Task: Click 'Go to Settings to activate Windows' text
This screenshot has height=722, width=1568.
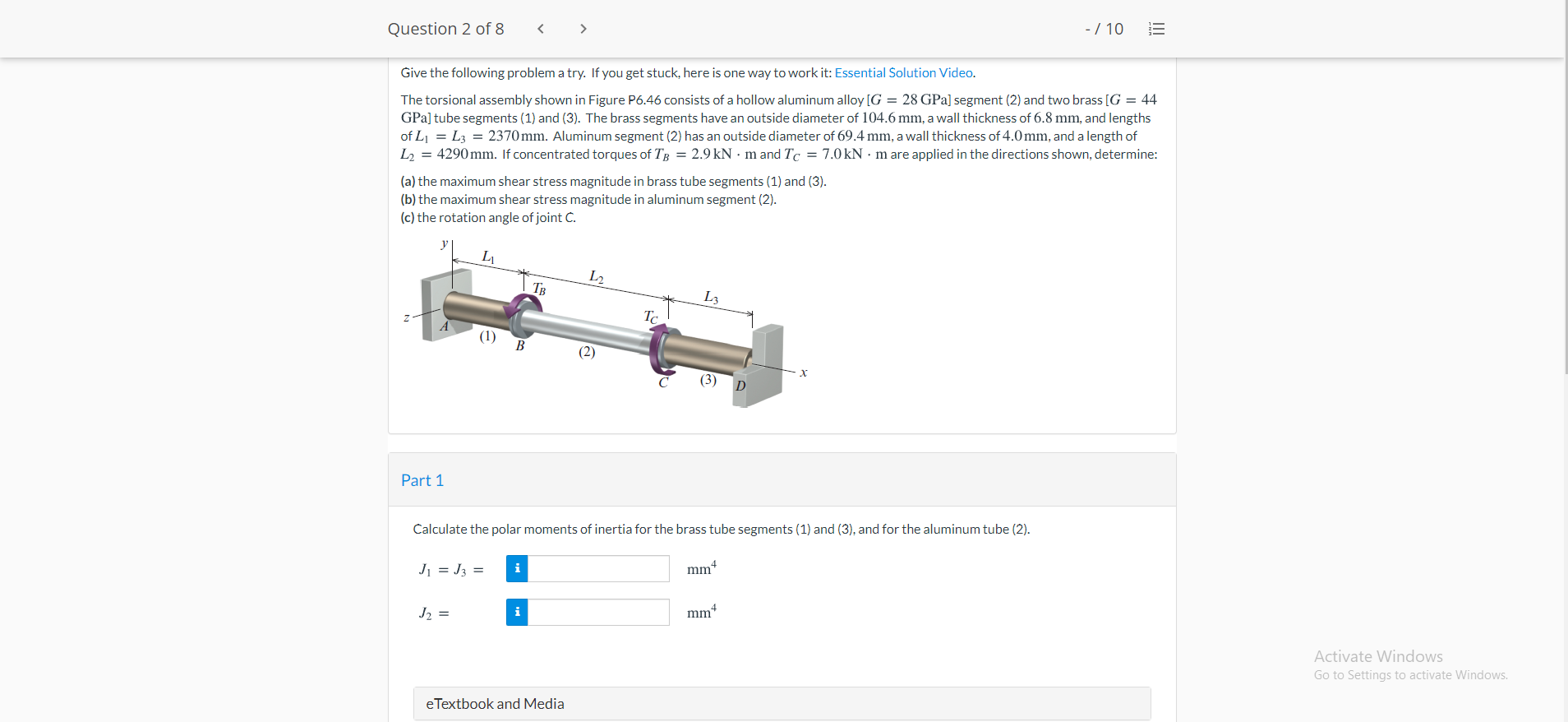Action: click(x=1410, y=675)
